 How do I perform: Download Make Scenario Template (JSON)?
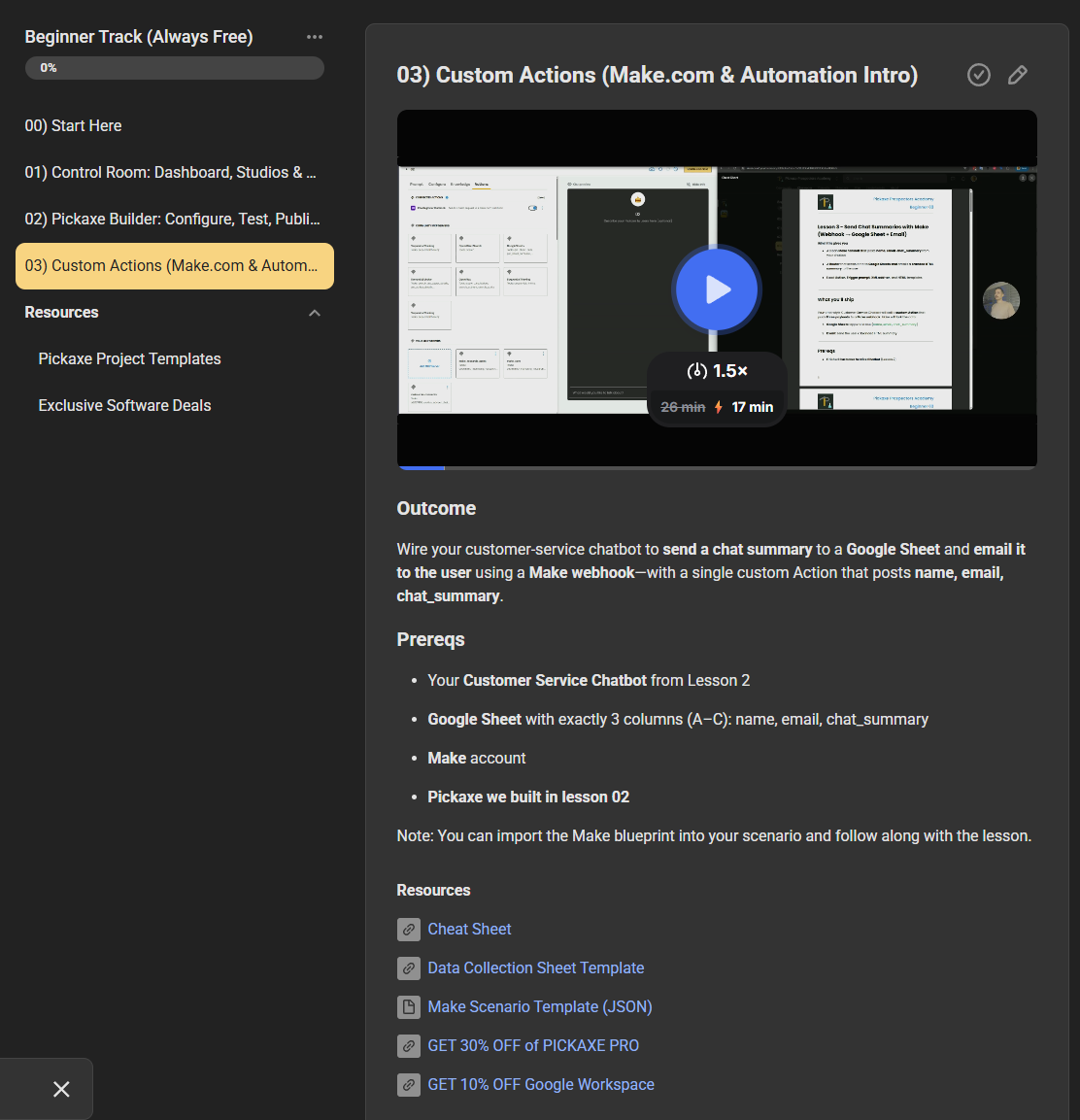click(x=539, y=1007)
